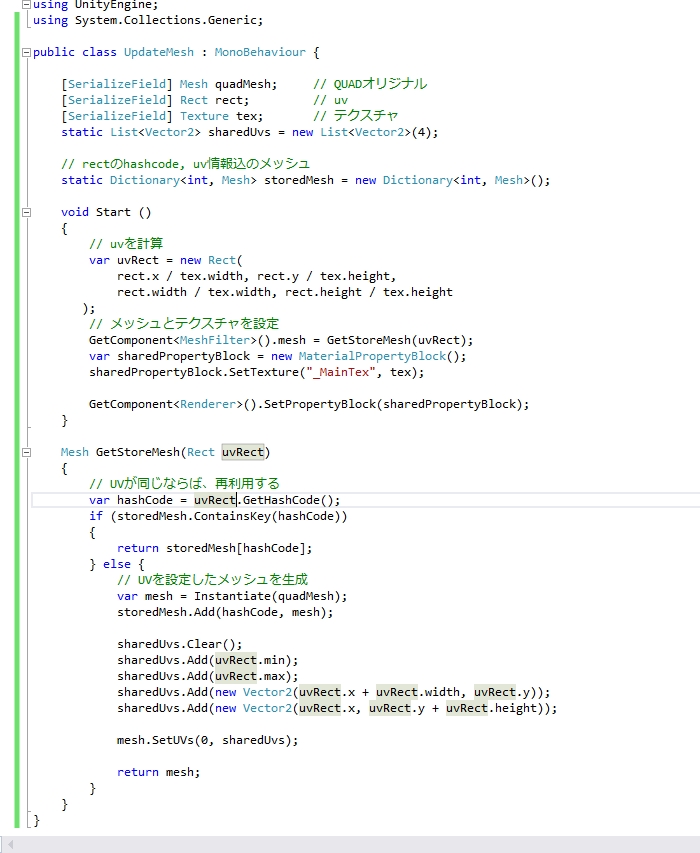Click highlighted 'uvRect' parameter in GetStoreMesh signature
The image size is (700, 853).
click(243, 452)
